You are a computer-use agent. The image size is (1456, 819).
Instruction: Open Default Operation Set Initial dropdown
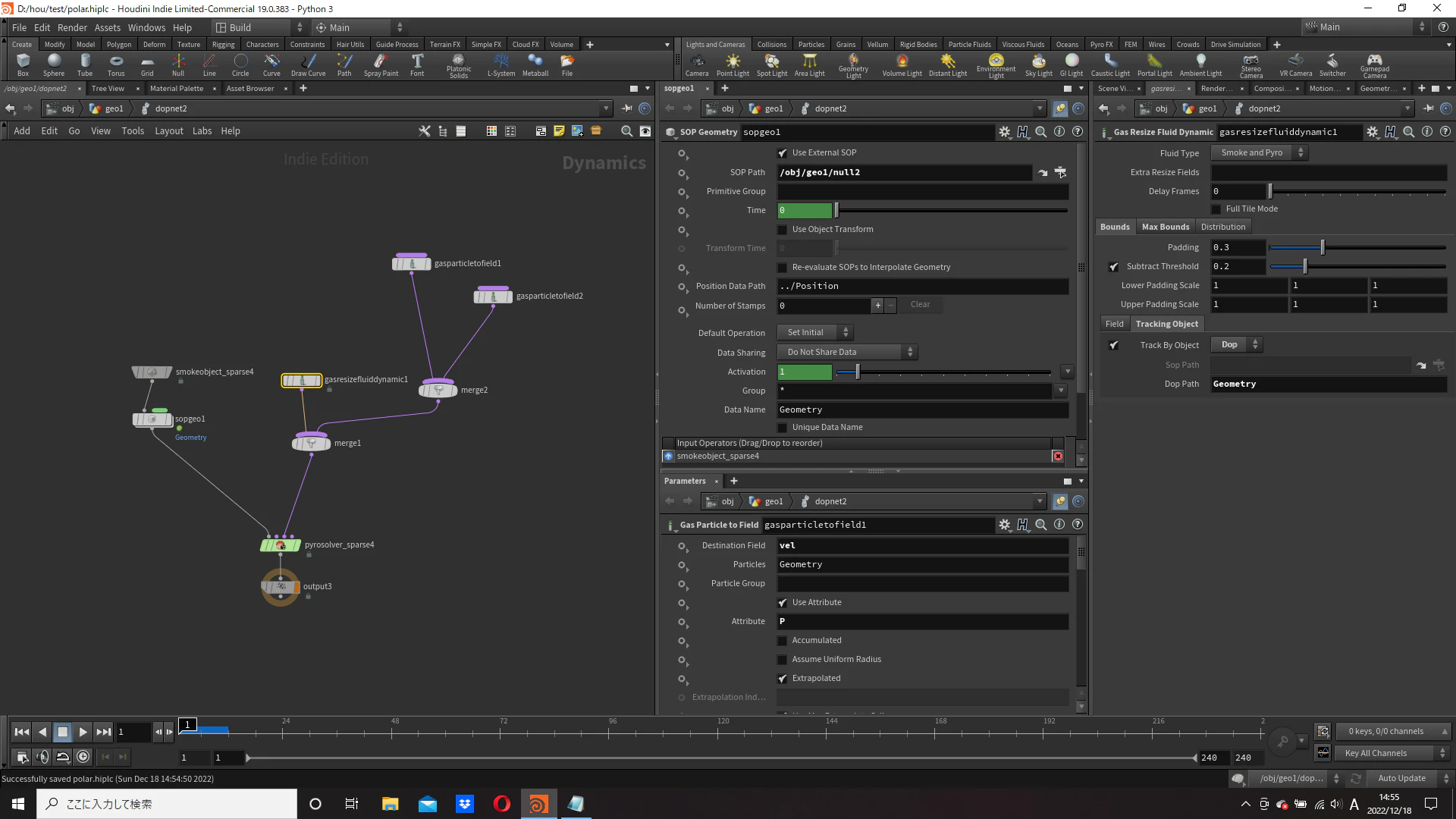[814, 333]
